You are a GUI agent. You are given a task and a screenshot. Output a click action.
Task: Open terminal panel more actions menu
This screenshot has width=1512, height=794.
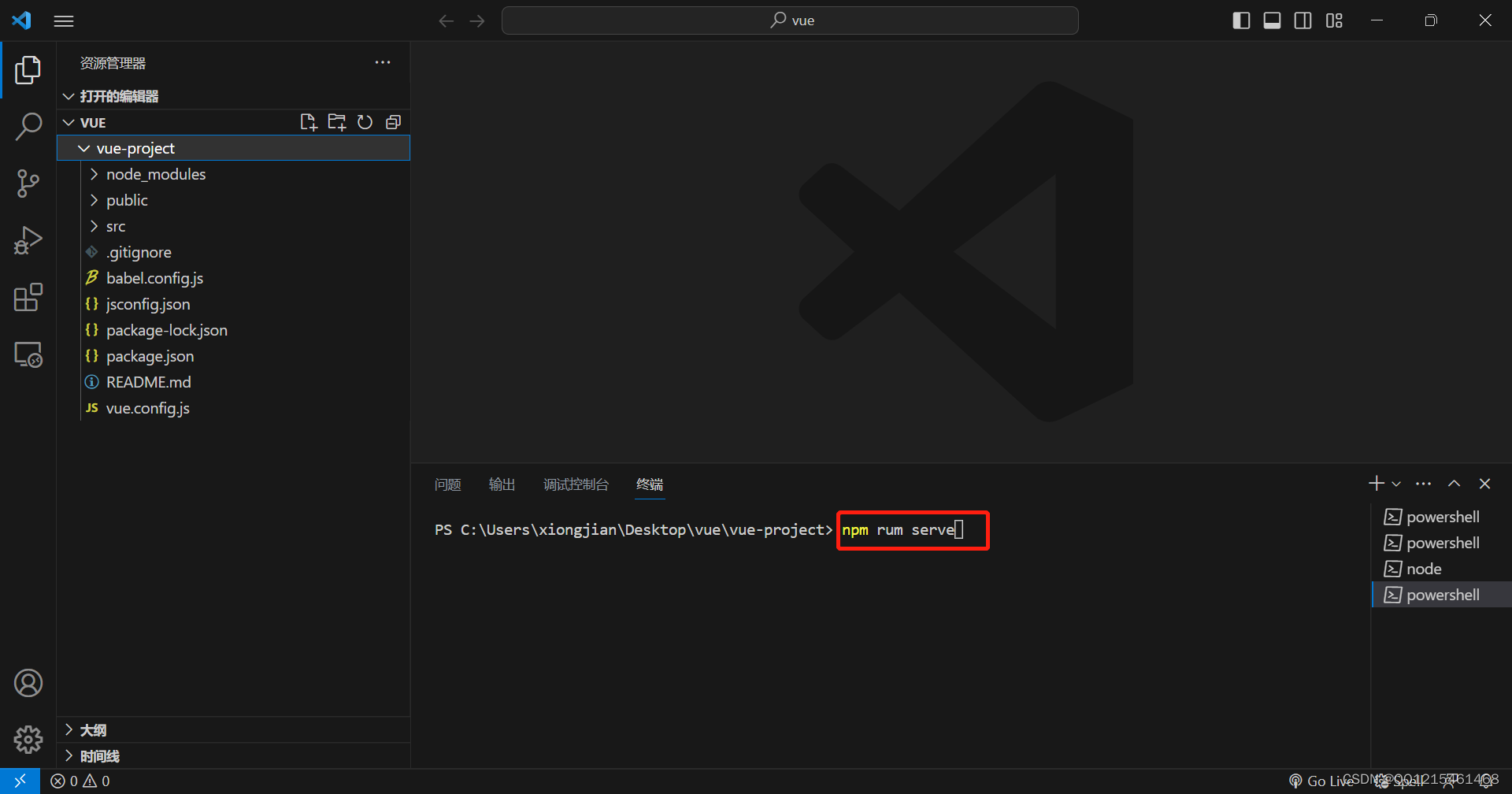click(x=1423, y=484)
